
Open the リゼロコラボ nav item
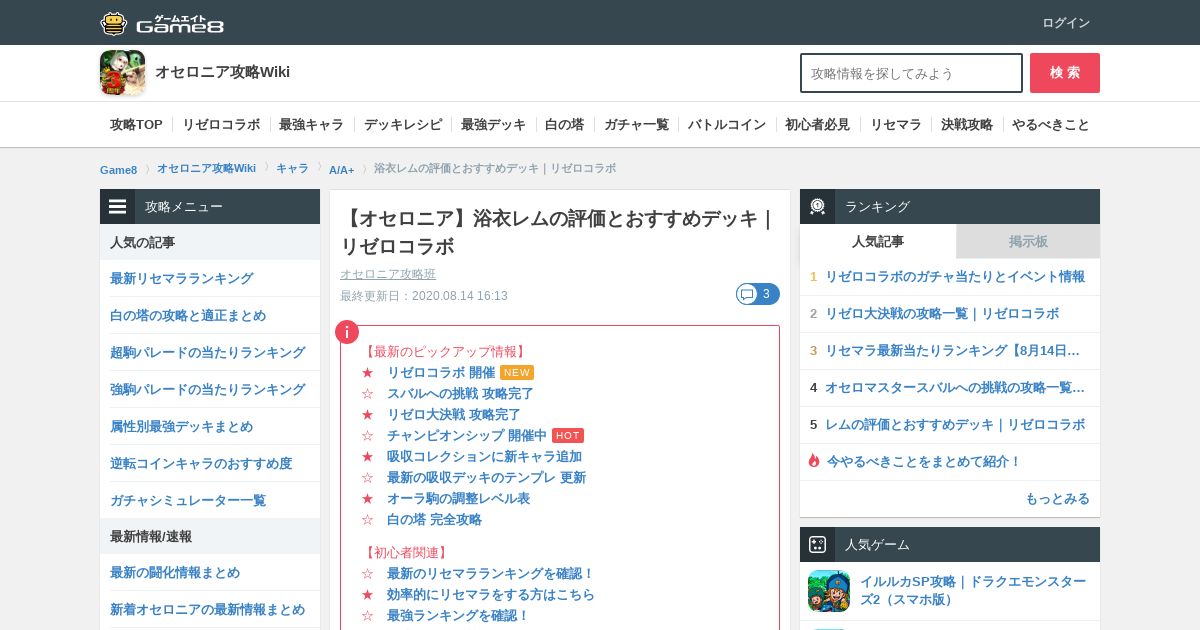pos(221,125)
